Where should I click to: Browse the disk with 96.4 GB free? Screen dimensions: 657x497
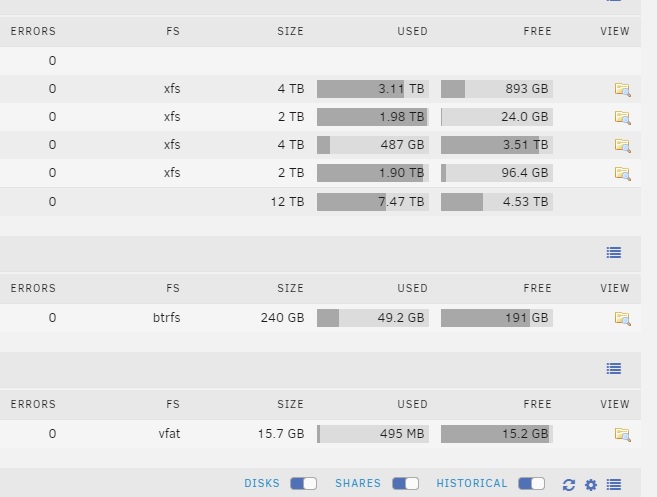click(623, 173)
